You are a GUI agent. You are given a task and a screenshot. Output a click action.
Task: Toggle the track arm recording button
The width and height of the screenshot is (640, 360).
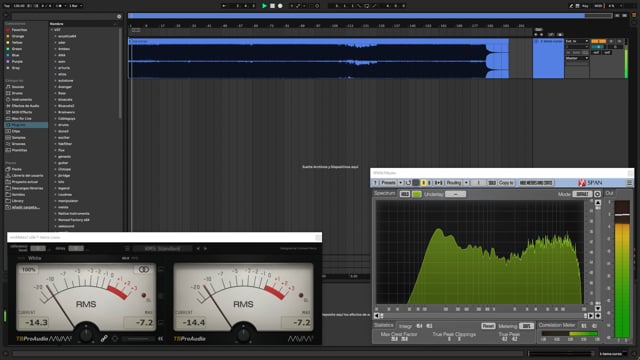point(620,41)
